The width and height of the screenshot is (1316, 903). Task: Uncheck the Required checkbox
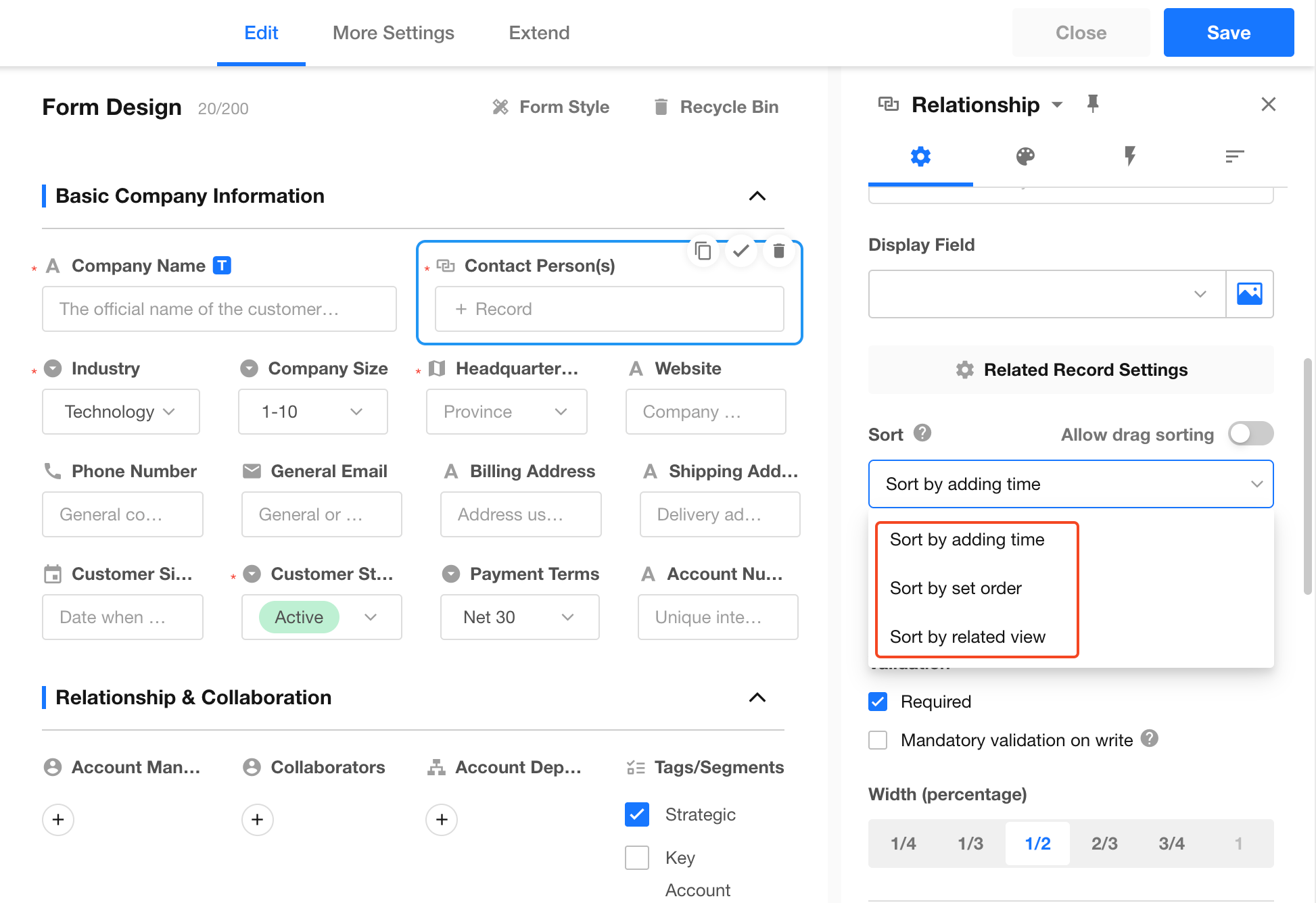tap(878, 702)
